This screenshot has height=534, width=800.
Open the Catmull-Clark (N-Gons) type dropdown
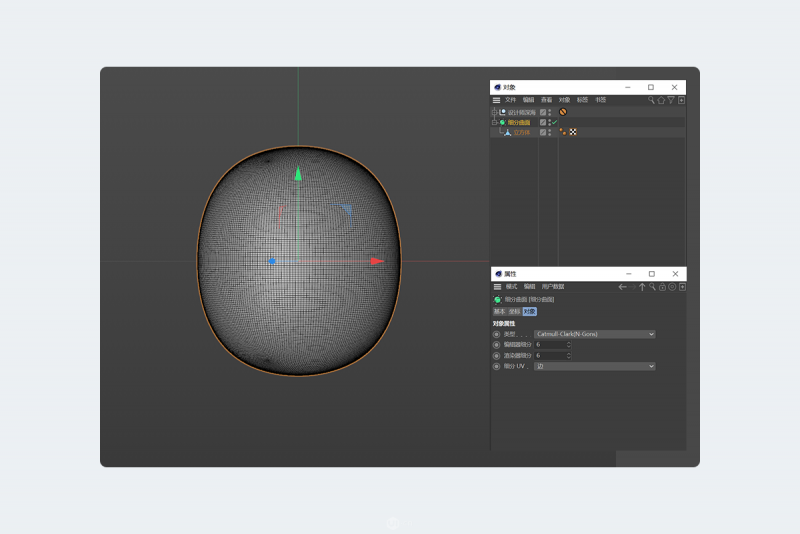[x=594, y=334]
